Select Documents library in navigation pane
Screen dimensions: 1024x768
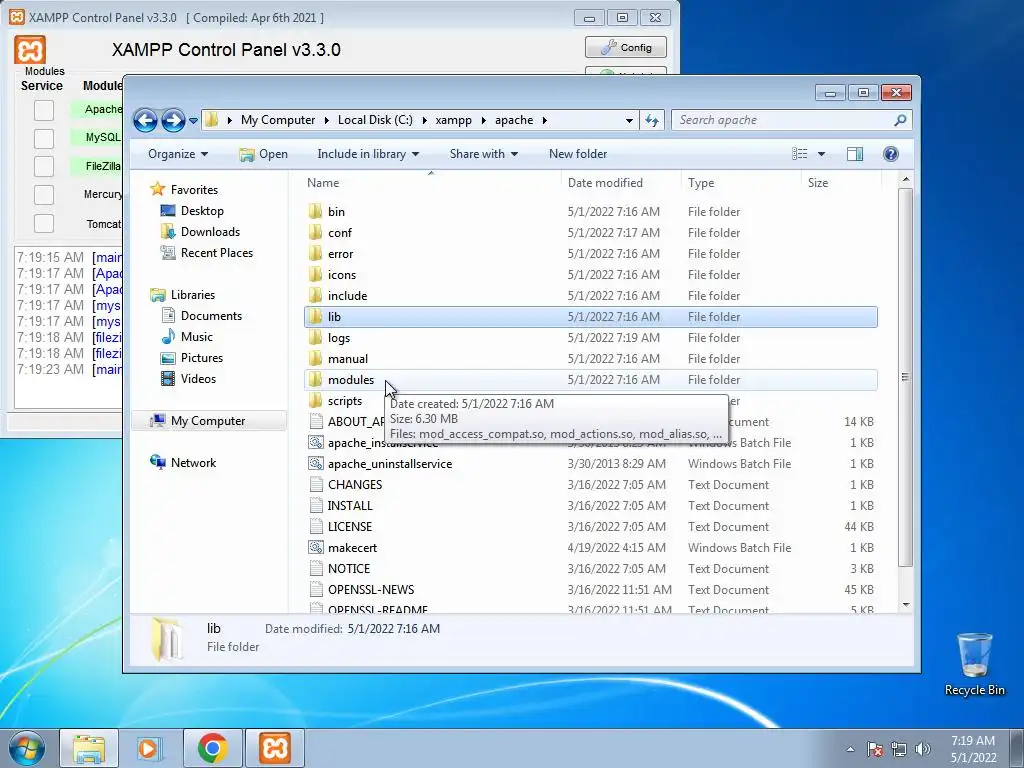point(211,316)
